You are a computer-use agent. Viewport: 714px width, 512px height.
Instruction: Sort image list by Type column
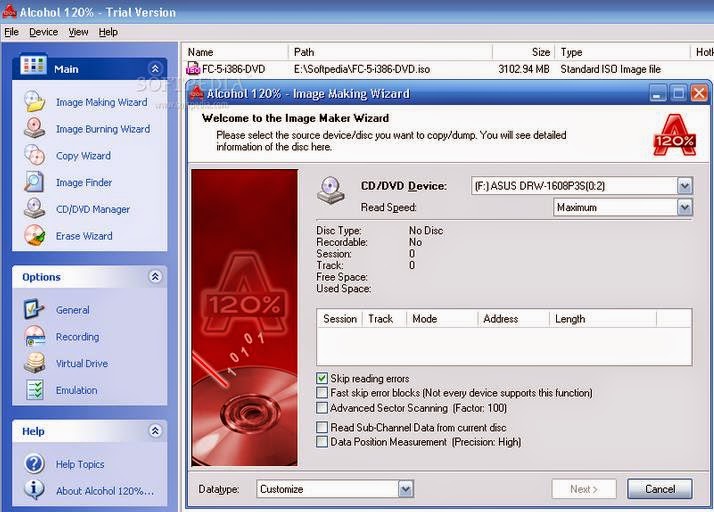coord(622,52)
